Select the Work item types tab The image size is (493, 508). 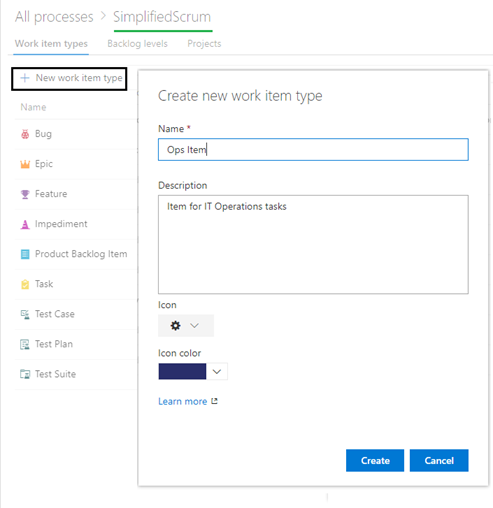(x=51, y=44)
